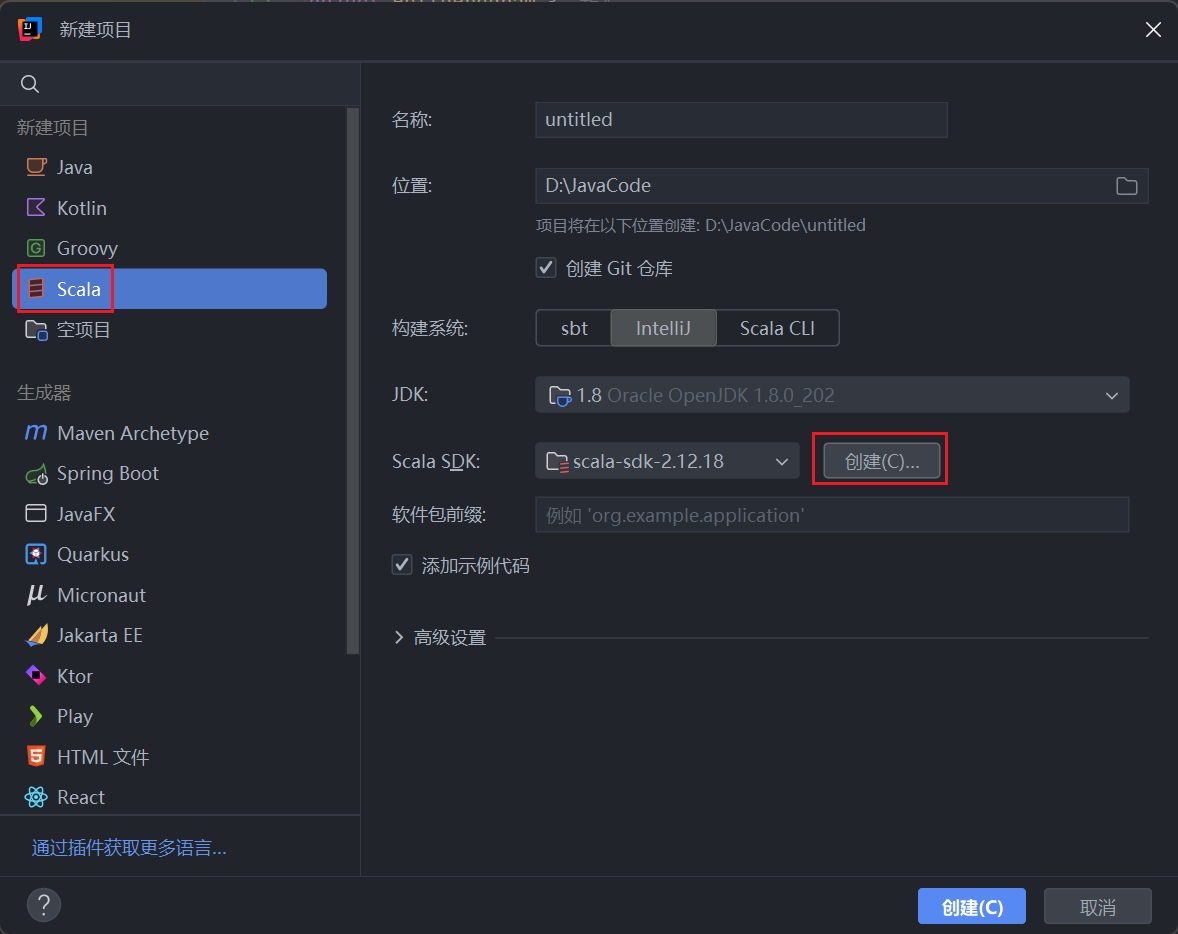Select Scala CLI build system option
Viewport: 1178px width, 934px height.
[x=777, y=328]
